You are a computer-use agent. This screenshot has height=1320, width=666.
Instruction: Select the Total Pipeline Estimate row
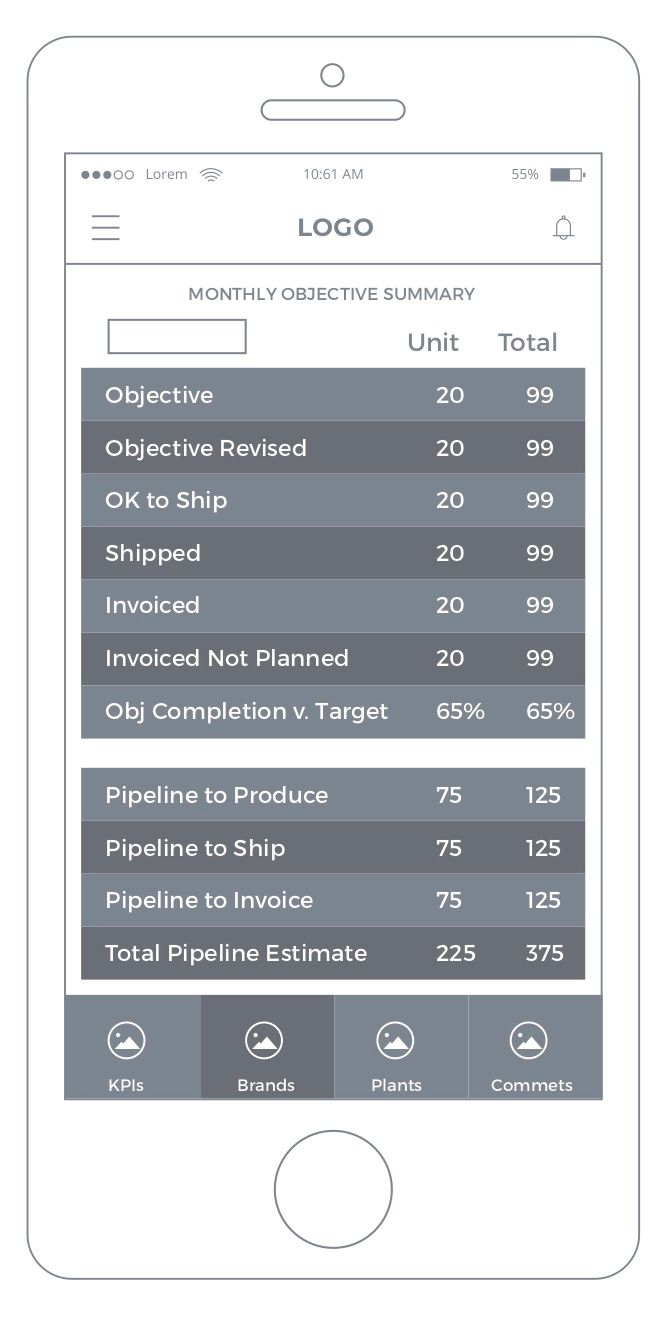click(332, 953)
